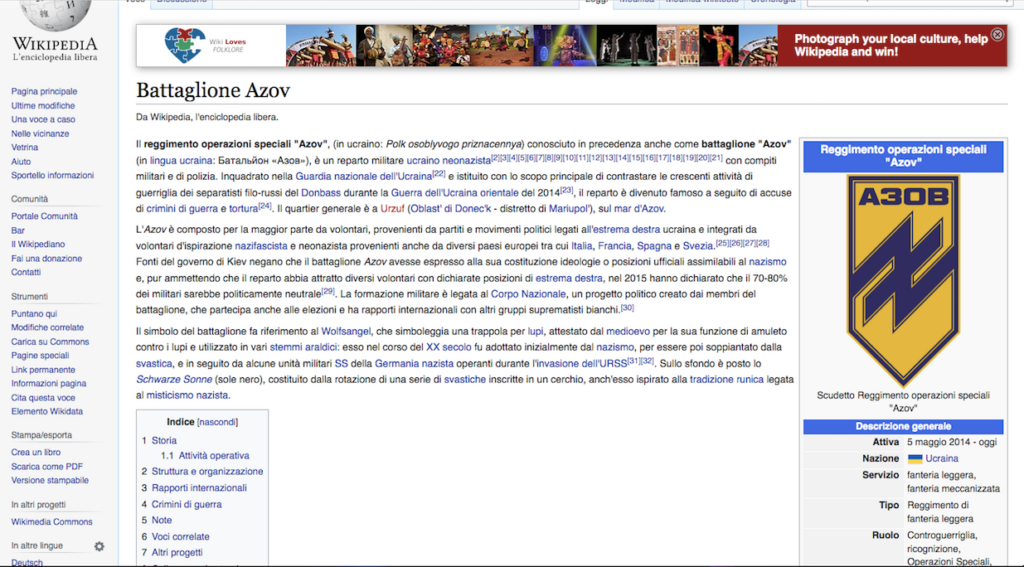Jump to Struttura e organizzazione section
Viewport: 1024px width, 567px height.
pos(207,472)
